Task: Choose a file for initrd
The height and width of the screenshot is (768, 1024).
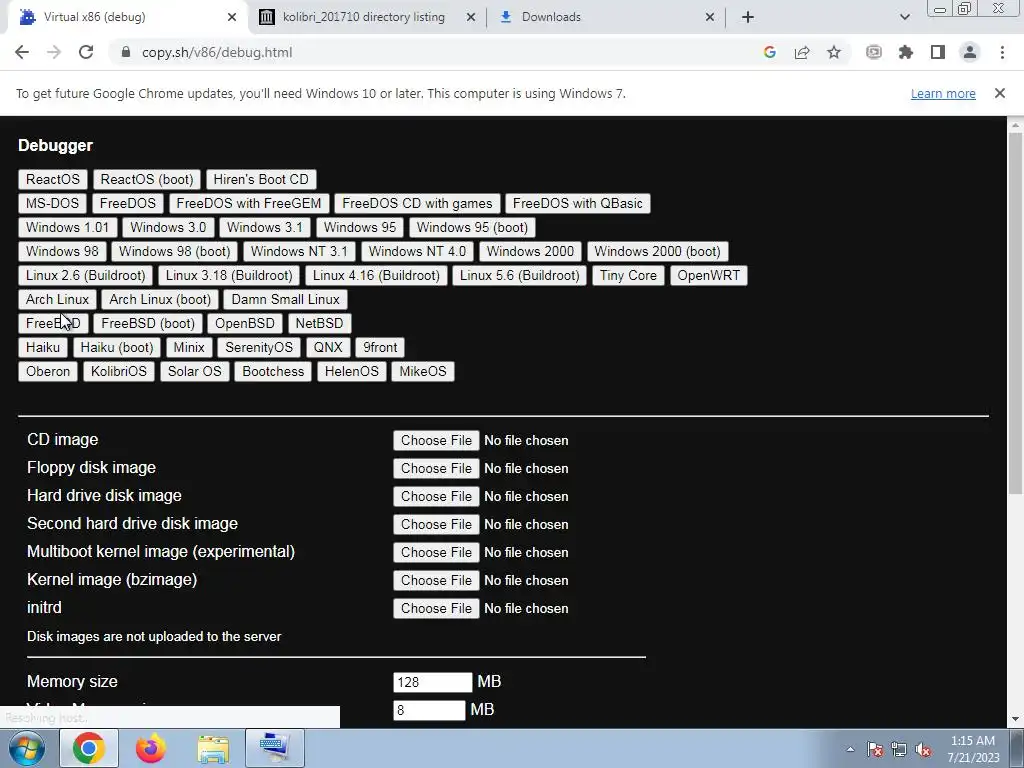Action: point(436,608)
